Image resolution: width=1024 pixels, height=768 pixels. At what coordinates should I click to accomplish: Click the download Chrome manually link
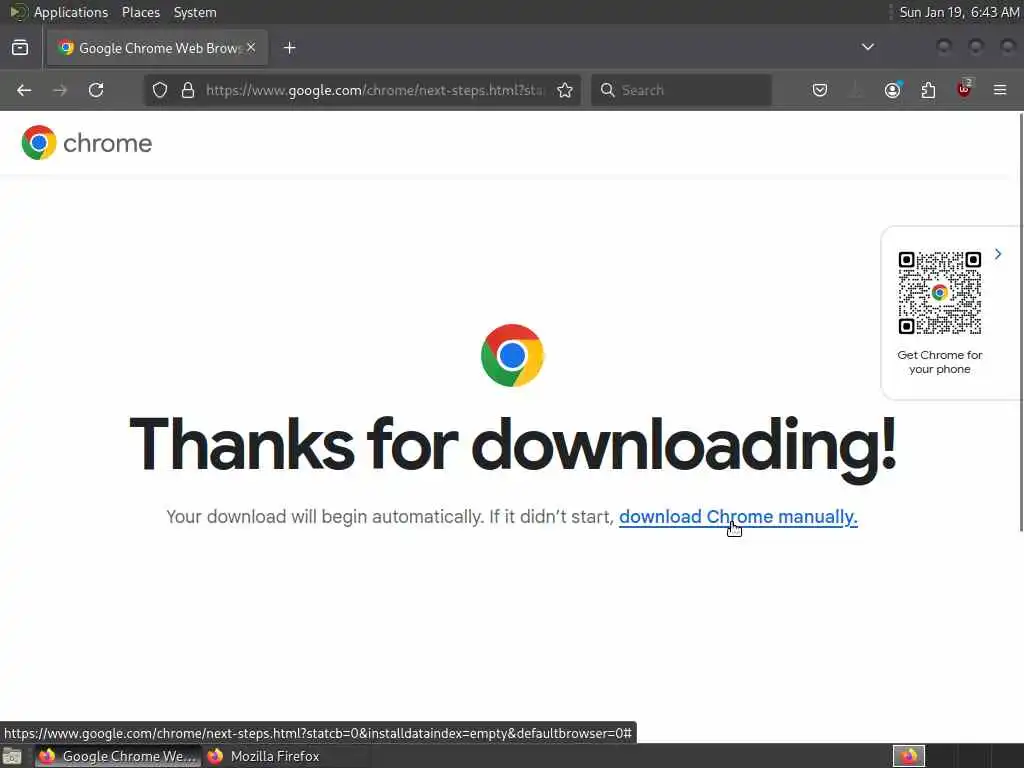pos(738,517)
